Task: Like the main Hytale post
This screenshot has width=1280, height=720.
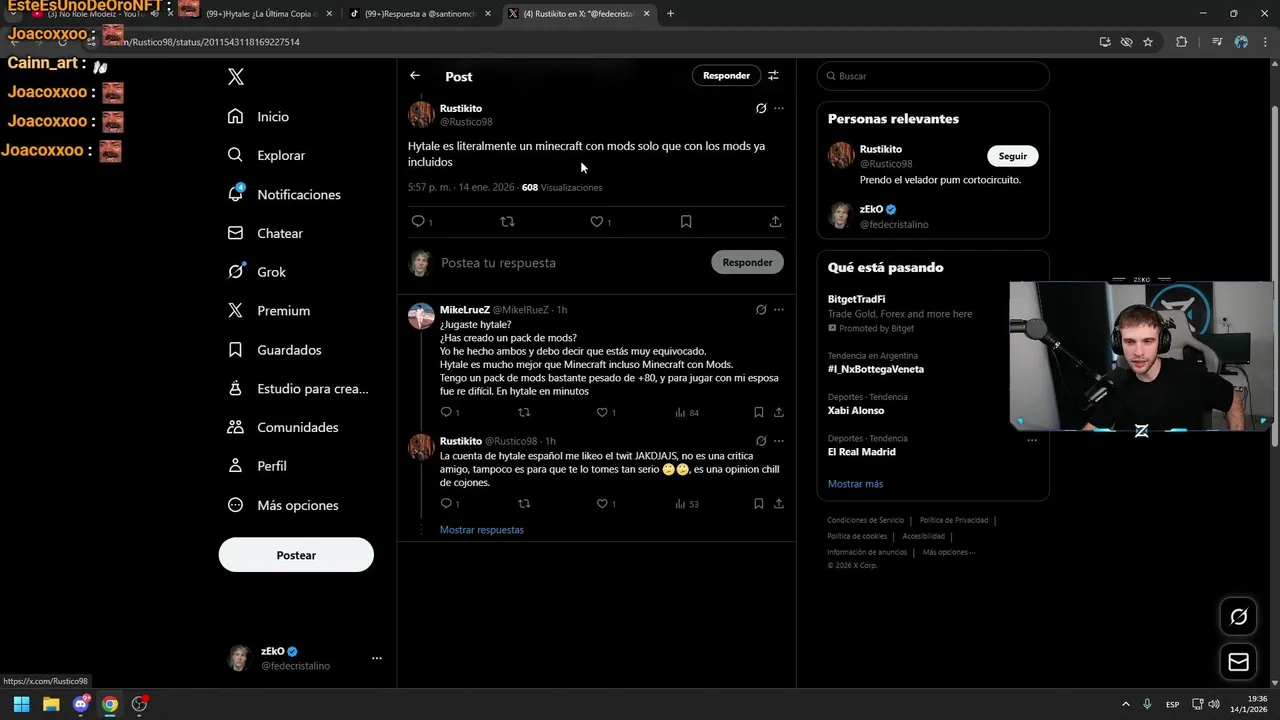Action: click(x=597, y=222)
